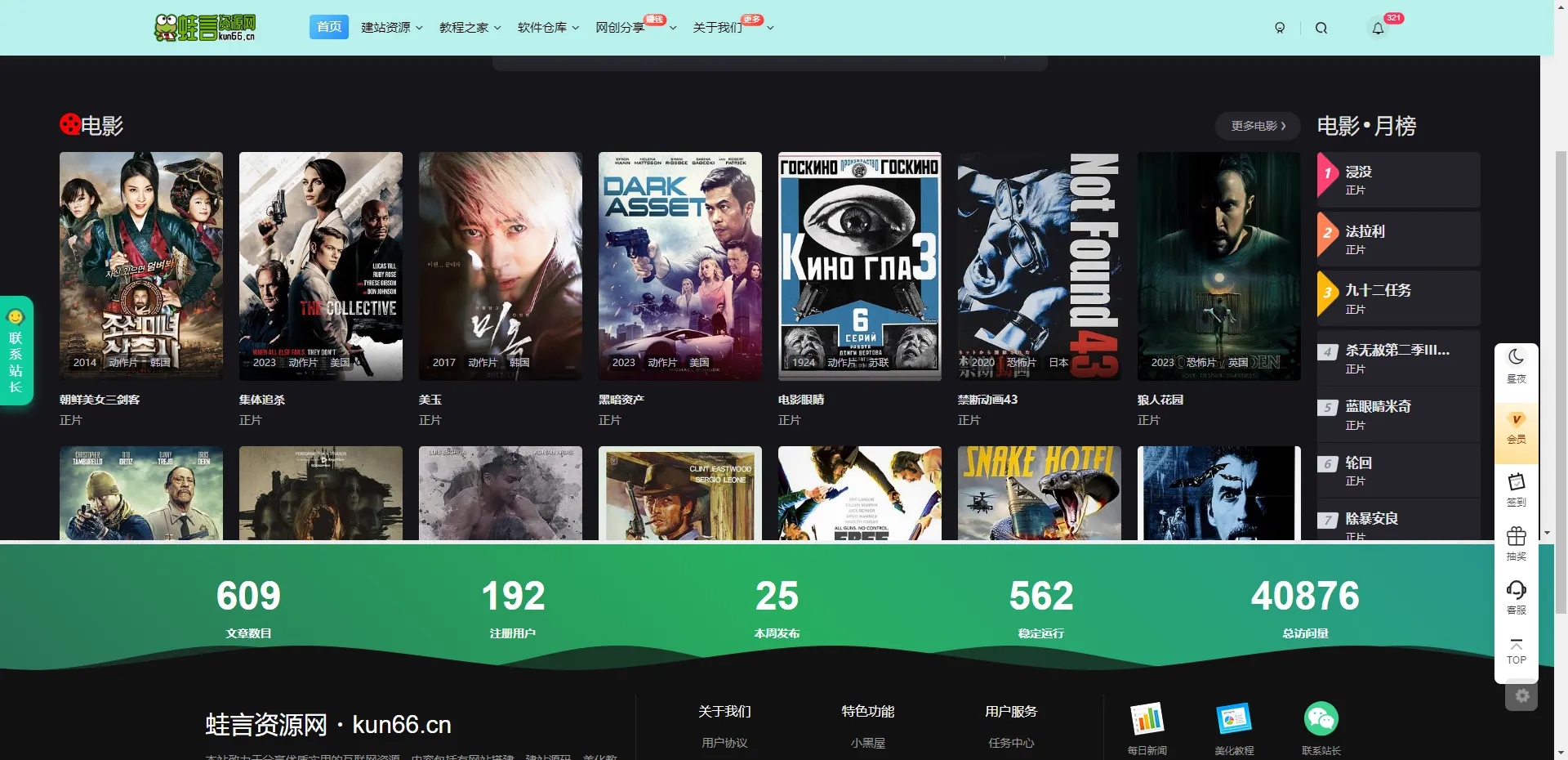Expand the 建站资源 dropdown menu
The width and height of the screenshot is (1568, 760).
392,28
